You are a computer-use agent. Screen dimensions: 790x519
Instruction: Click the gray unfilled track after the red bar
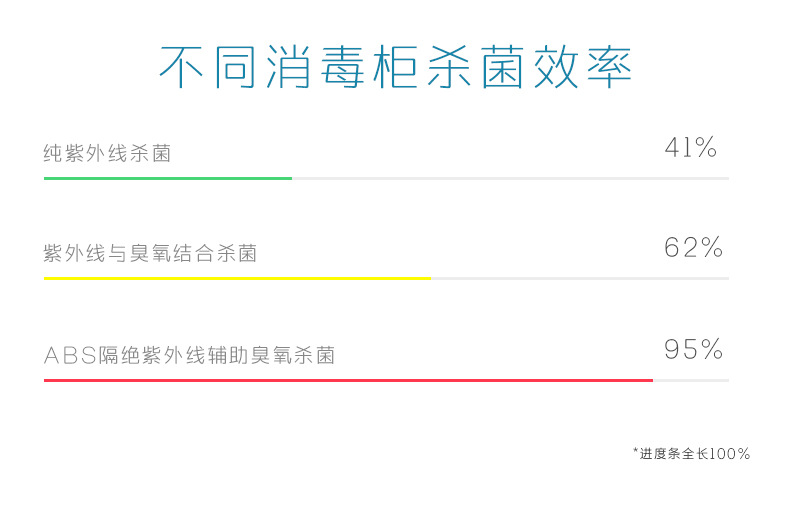point(691,380)
